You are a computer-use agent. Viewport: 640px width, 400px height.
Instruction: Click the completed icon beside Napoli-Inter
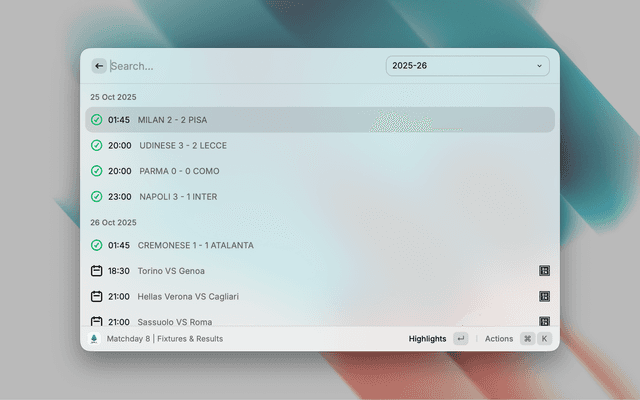point(96,197)
